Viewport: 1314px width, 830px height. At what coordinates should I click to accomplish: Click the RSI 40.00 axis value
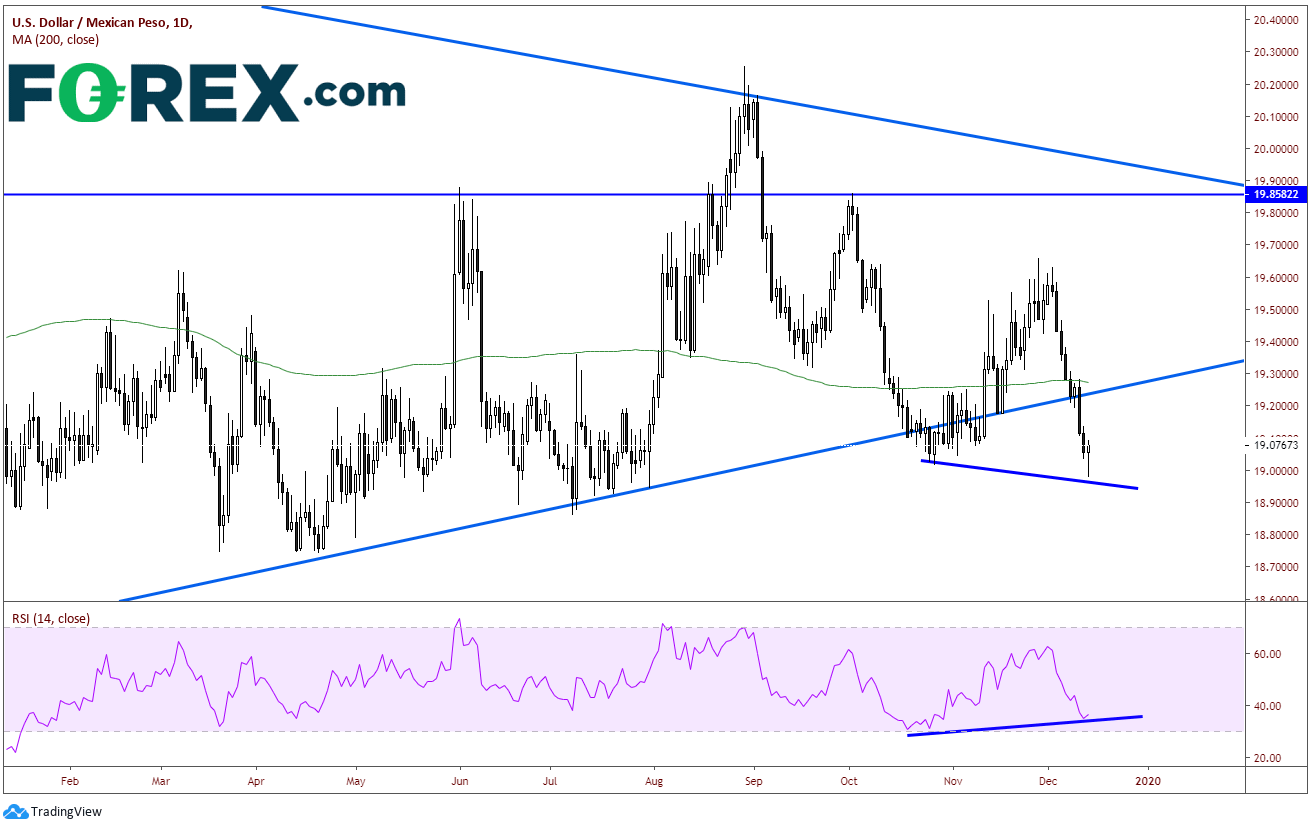pos(1266,706)
